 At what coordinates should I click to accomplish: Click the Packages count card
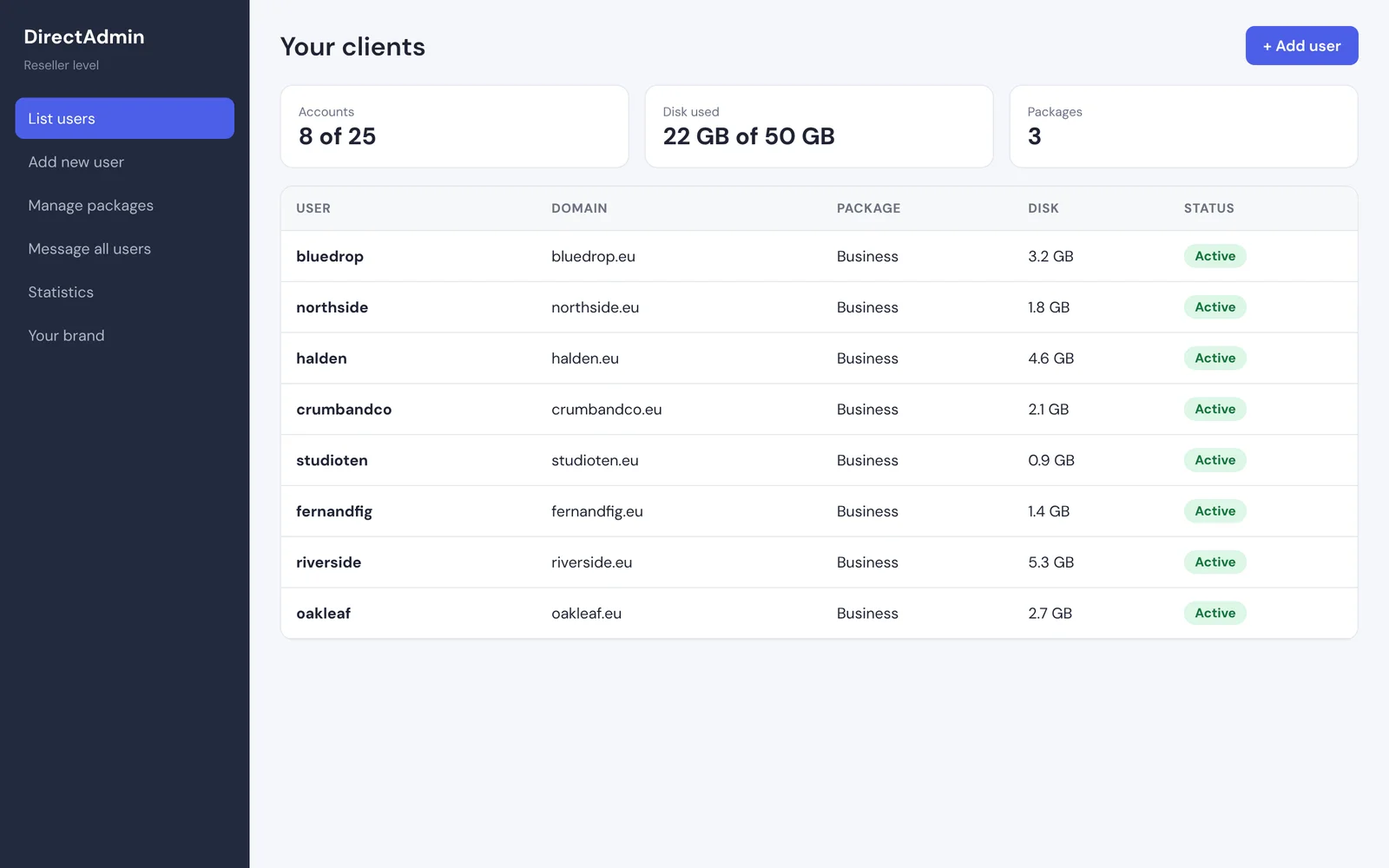1183,126
